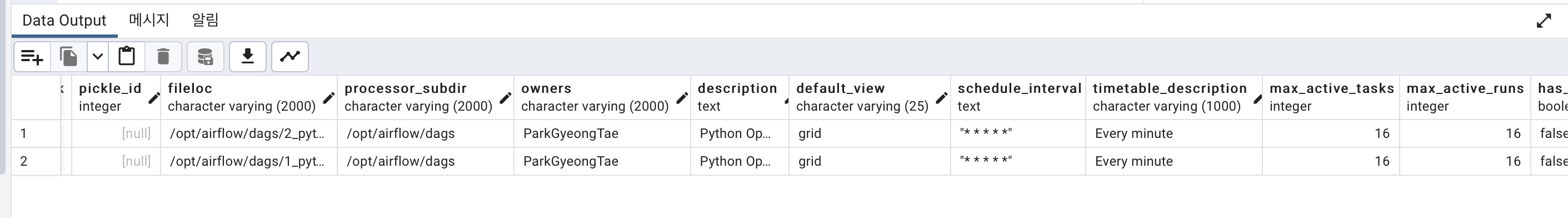The width and height of the screenshot is (1568, 218).
Task: Click the Paste clipboard icon
Action: coord(127,57)
